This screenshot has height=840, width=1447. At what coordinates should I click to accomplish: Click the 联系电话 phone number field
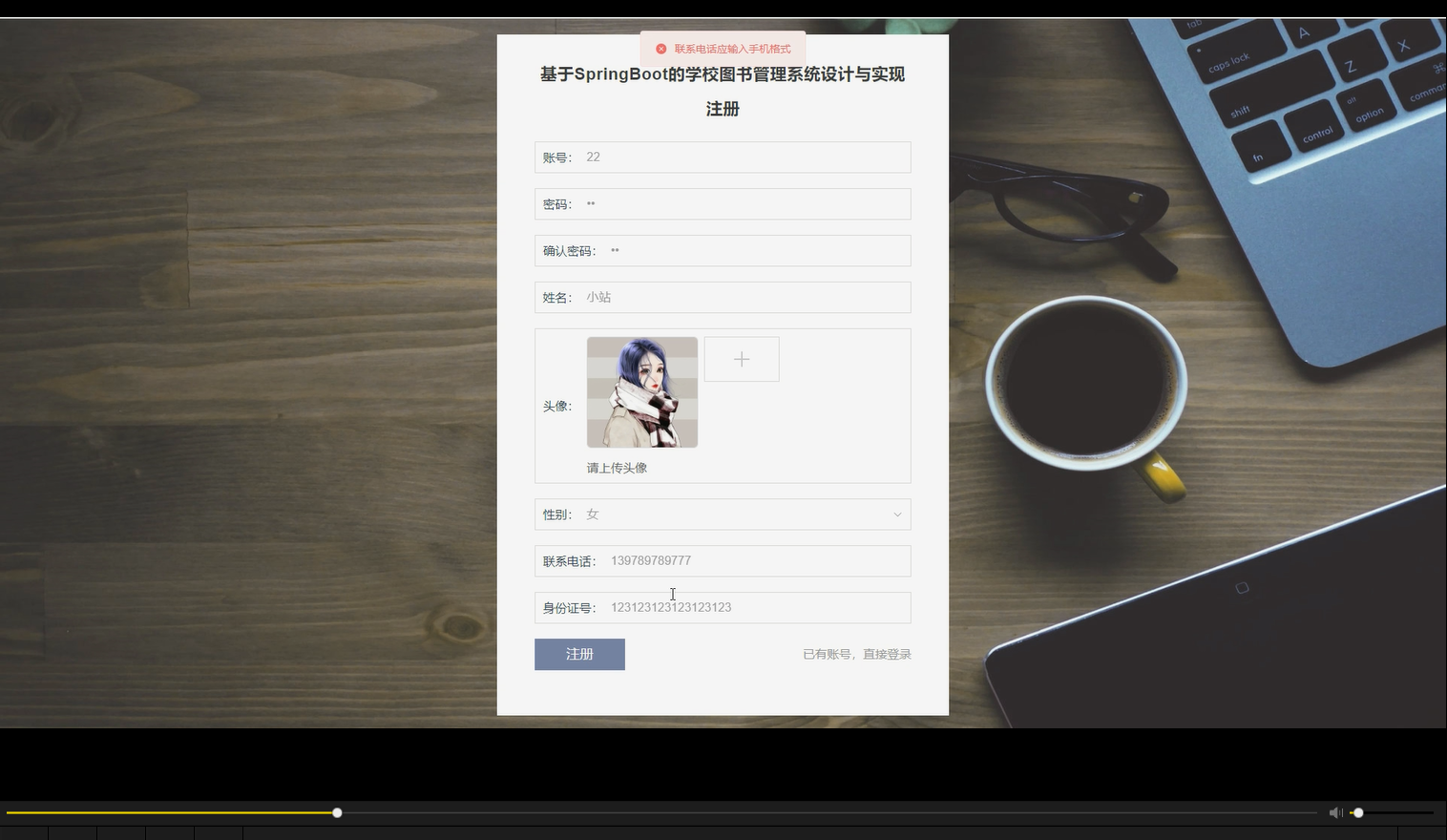coord(723,561)
